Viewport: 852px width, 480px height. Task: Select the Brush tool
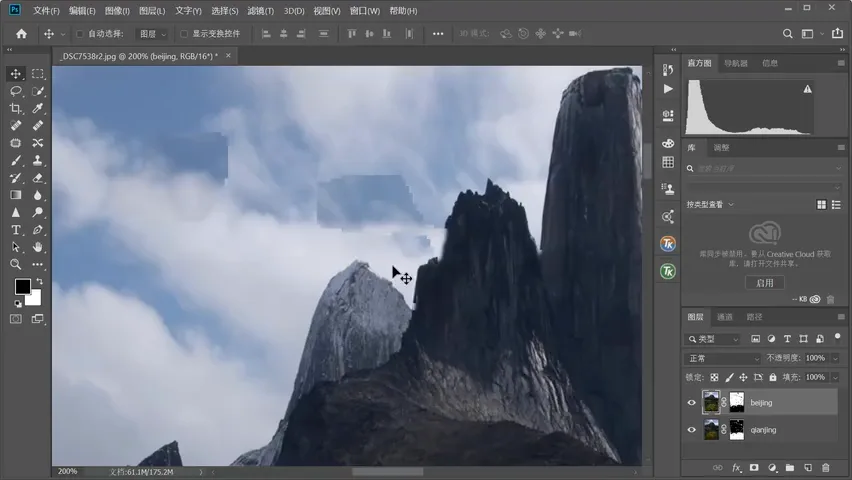[x=16, y=160]
